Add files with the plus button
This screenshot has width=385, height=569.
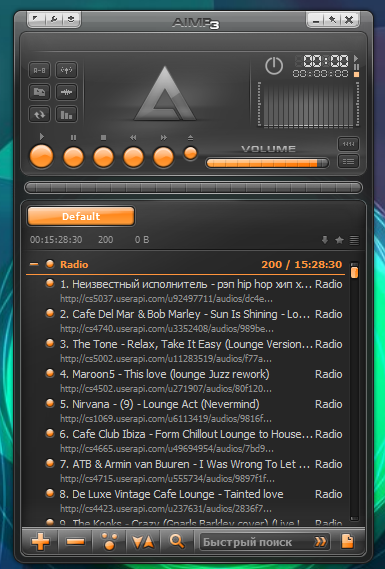[x=41, y=542]
